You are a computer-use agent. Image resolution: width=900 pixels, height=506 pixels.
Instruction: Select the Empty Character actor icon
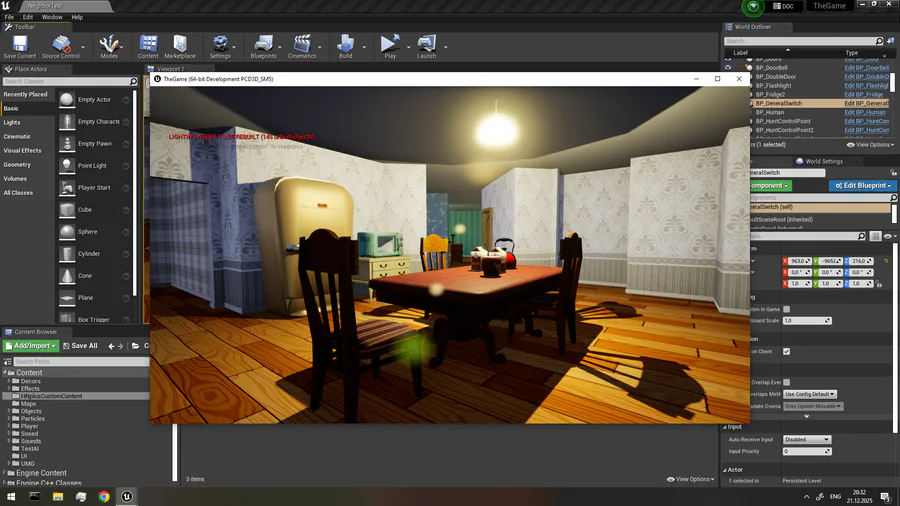(x=67, y=122)
